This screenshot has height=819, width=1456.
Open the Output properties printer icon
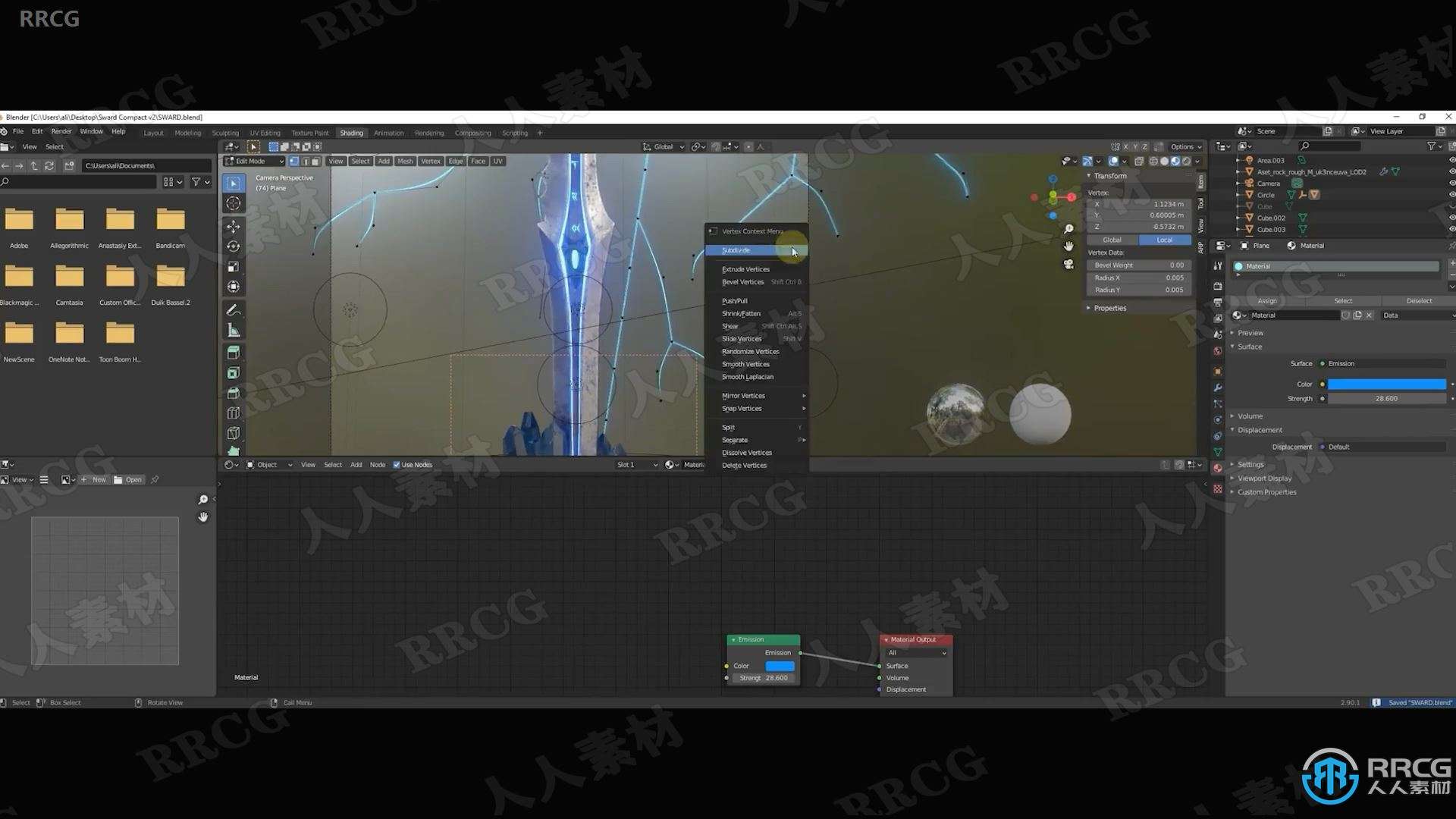(x=1218, y=303)
